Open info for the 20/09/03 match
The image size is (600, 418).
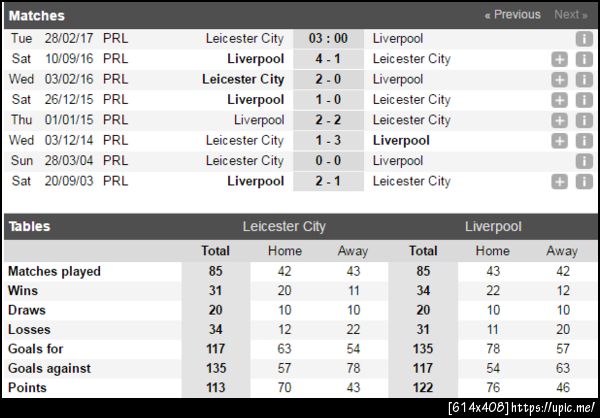point(584,182)
